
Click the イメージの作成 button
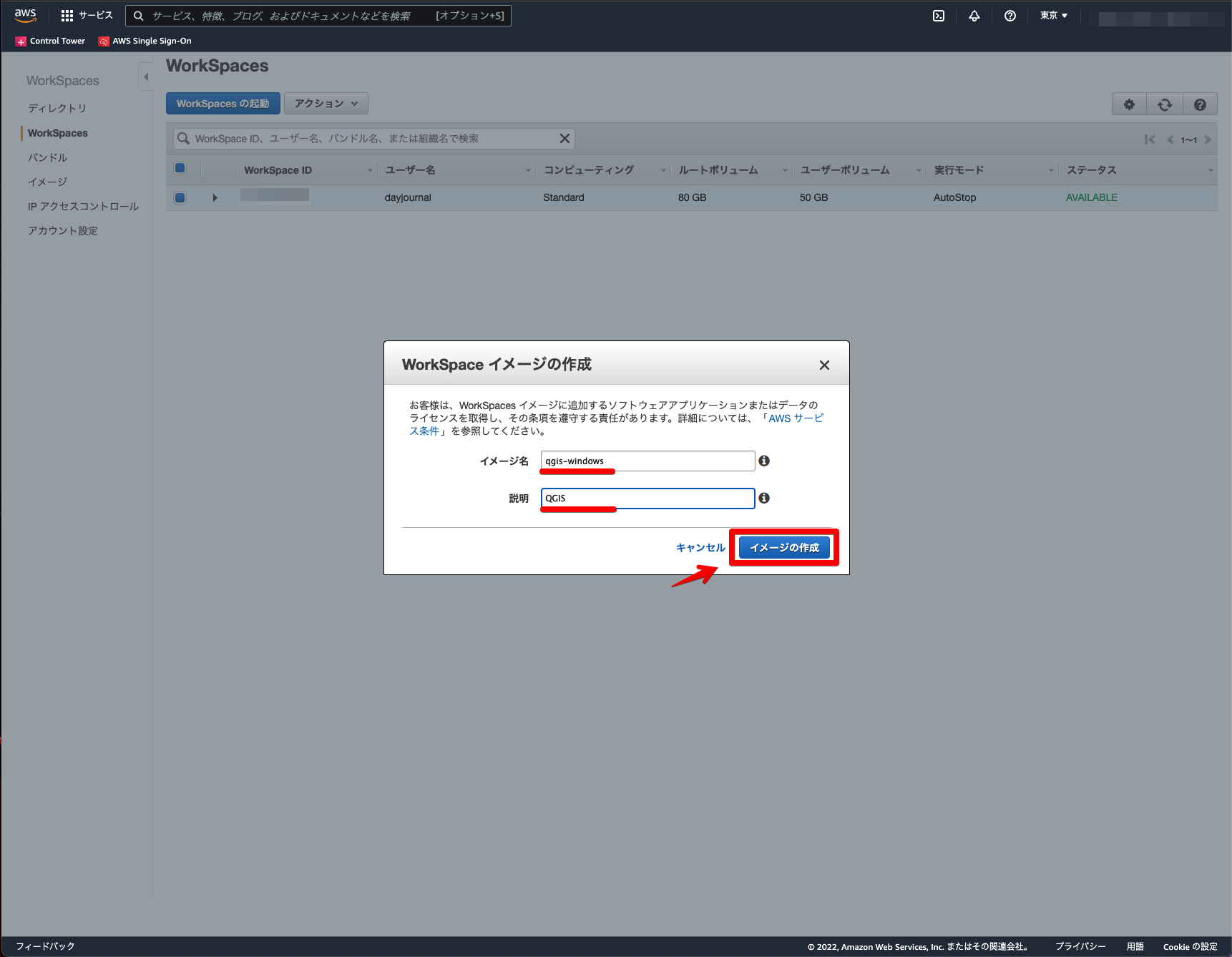tap(784, 547)
